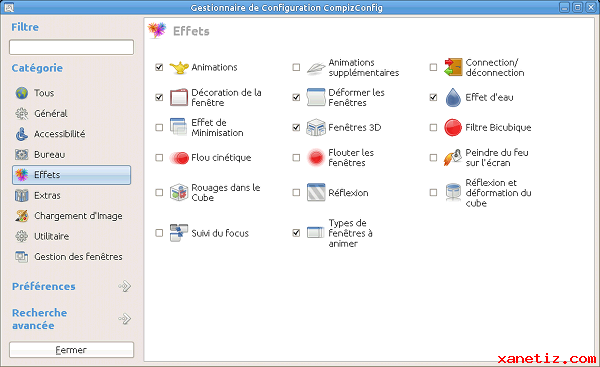The height and width of the screenshot is (367, 600).
Task: Open the Flouter les fenêtres icon
Action: [x=316, y=158]
